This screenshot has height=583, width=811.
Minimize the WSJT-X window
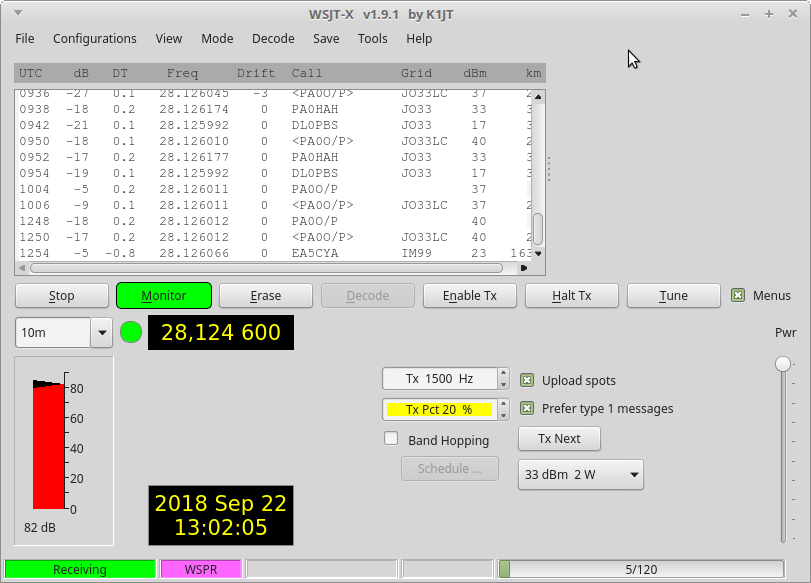coord(745,15)
